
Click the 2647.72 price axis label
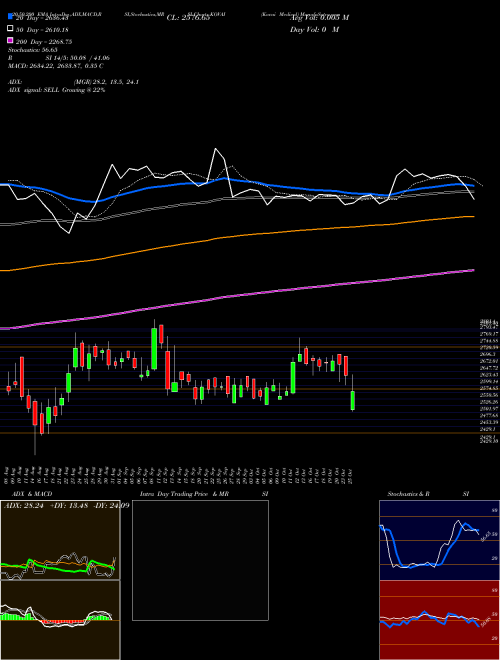[489, 368]
